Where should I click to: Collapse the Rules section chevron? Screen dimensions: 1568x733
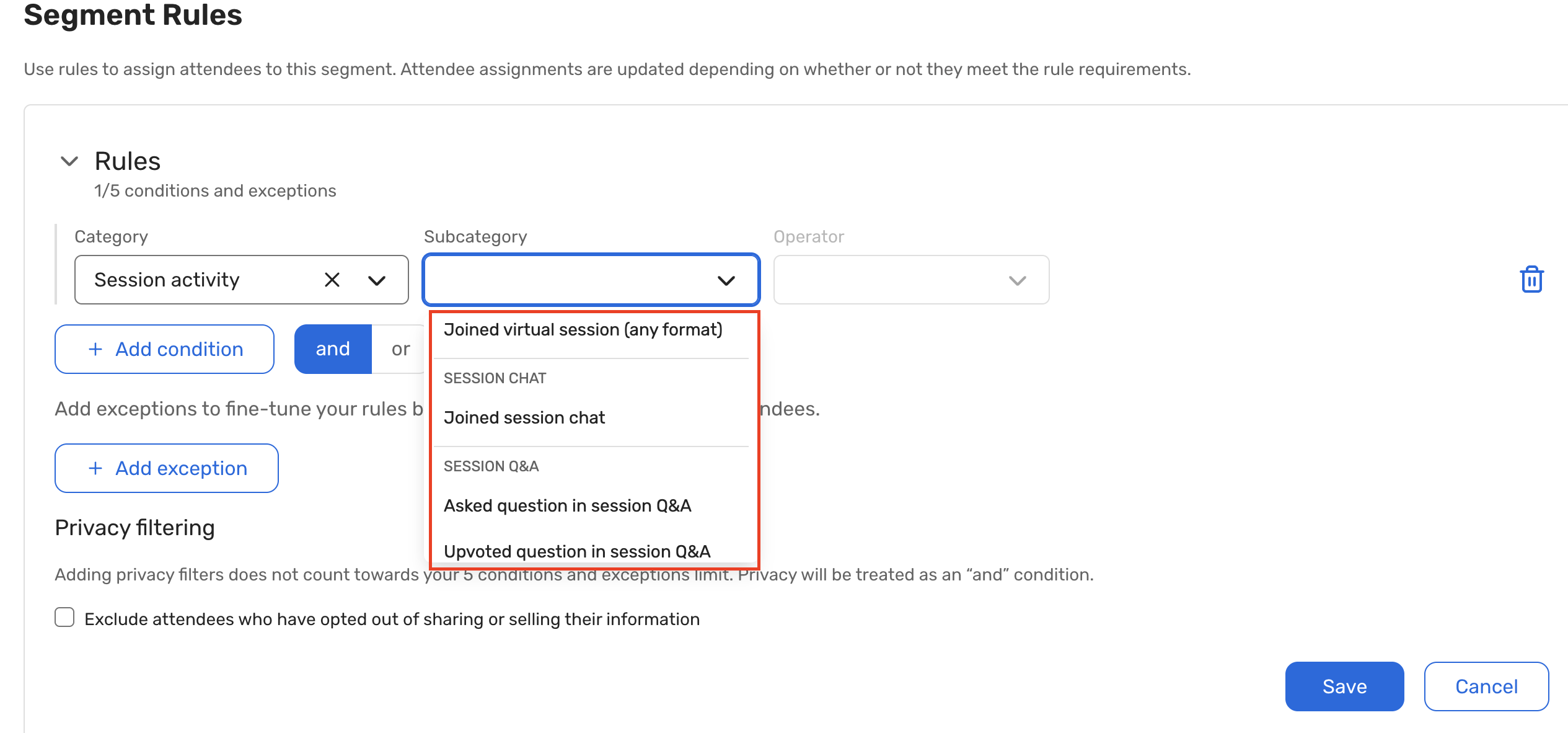click(x=69, y=161)
